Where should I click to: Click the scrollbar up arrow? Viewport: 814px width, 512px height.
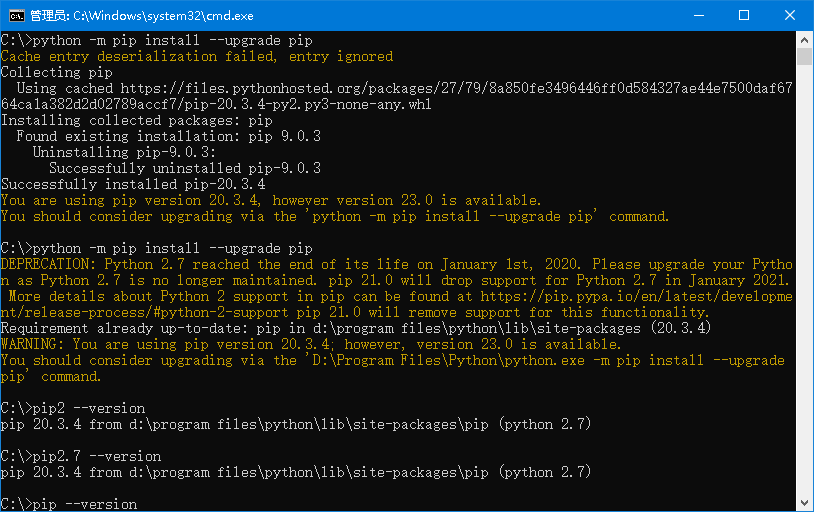point(804,39)
